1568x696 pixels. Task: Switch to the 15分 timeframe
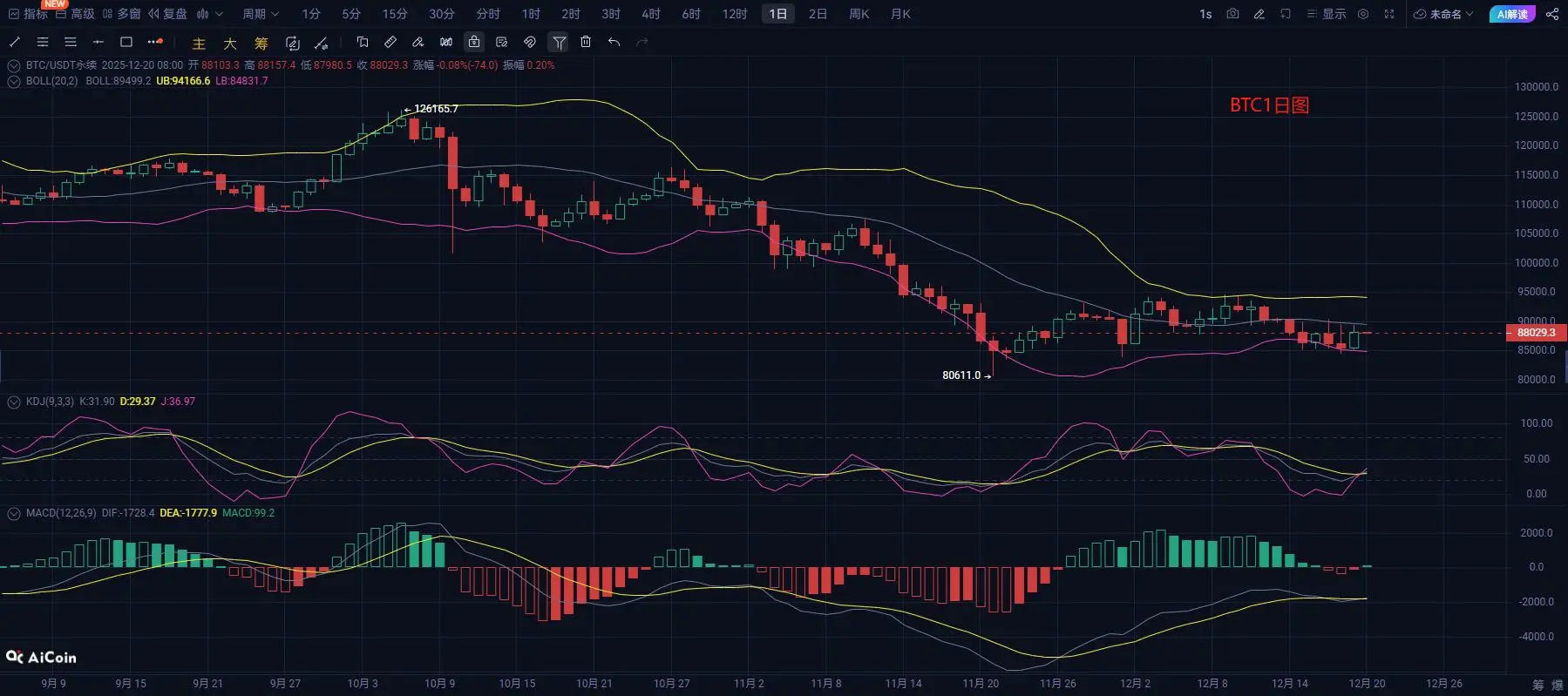(395, 14)
